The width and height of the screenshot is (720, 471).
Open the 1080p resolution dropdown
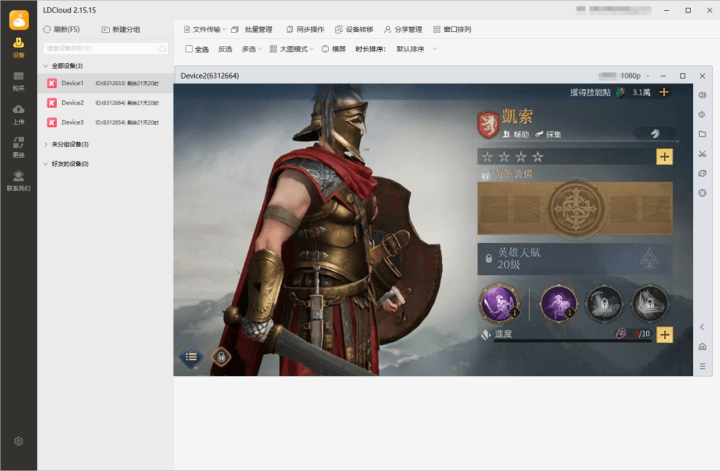[x=635, y=76]
